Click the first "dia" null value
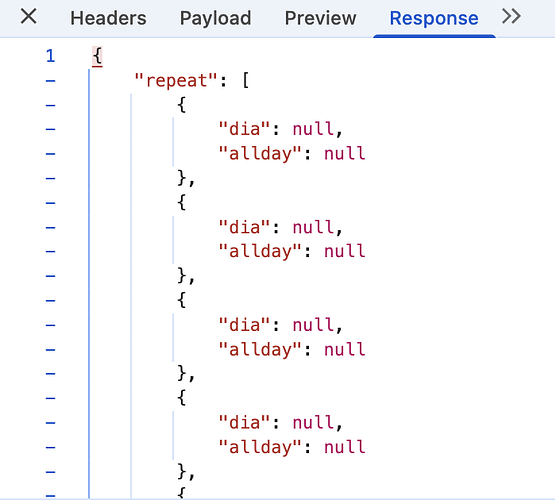555x500 pixels. pyautogui.click(x=313, y=129)
